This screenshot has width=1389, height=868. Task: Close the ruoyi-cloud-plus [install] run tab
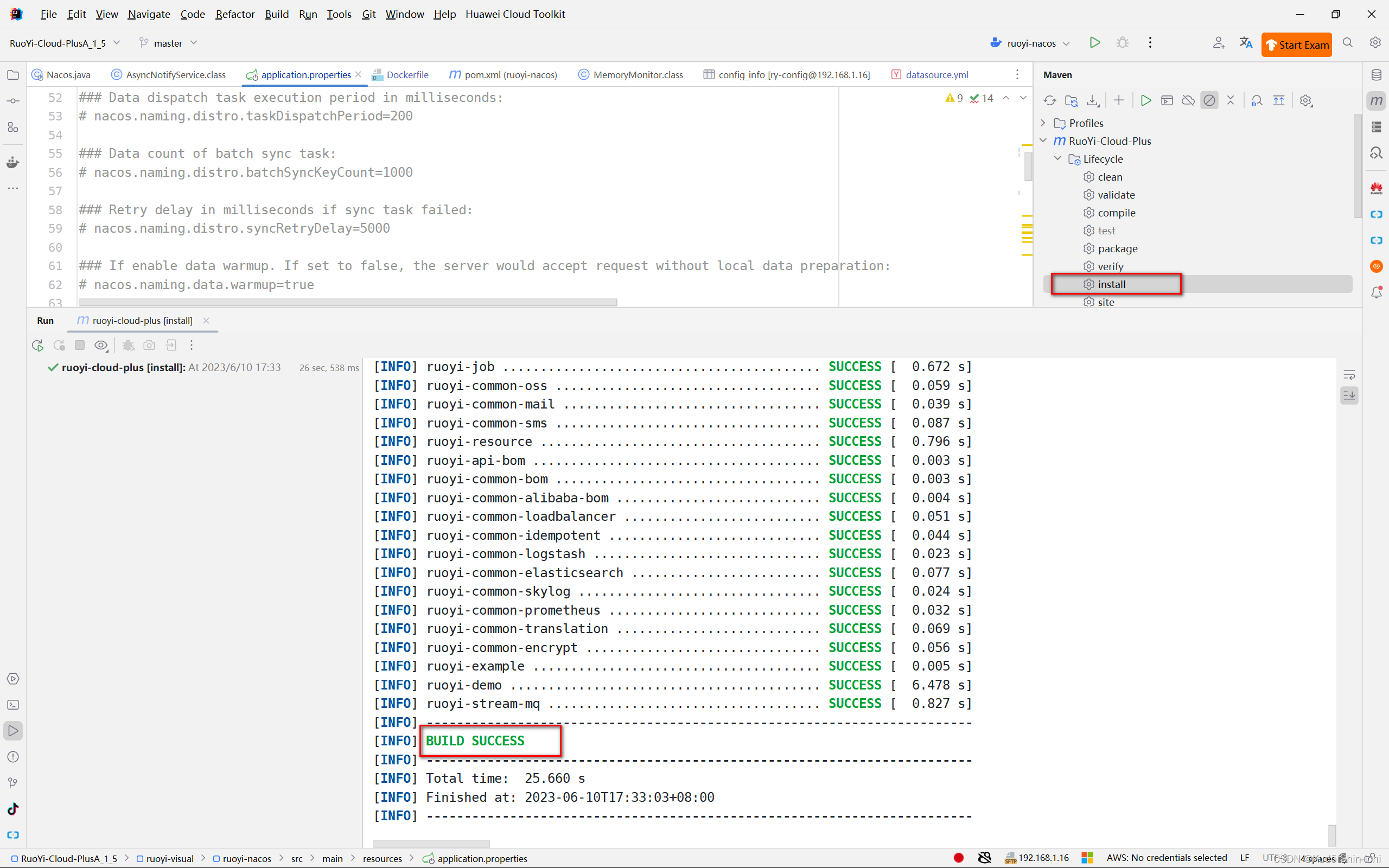(206, 320)
